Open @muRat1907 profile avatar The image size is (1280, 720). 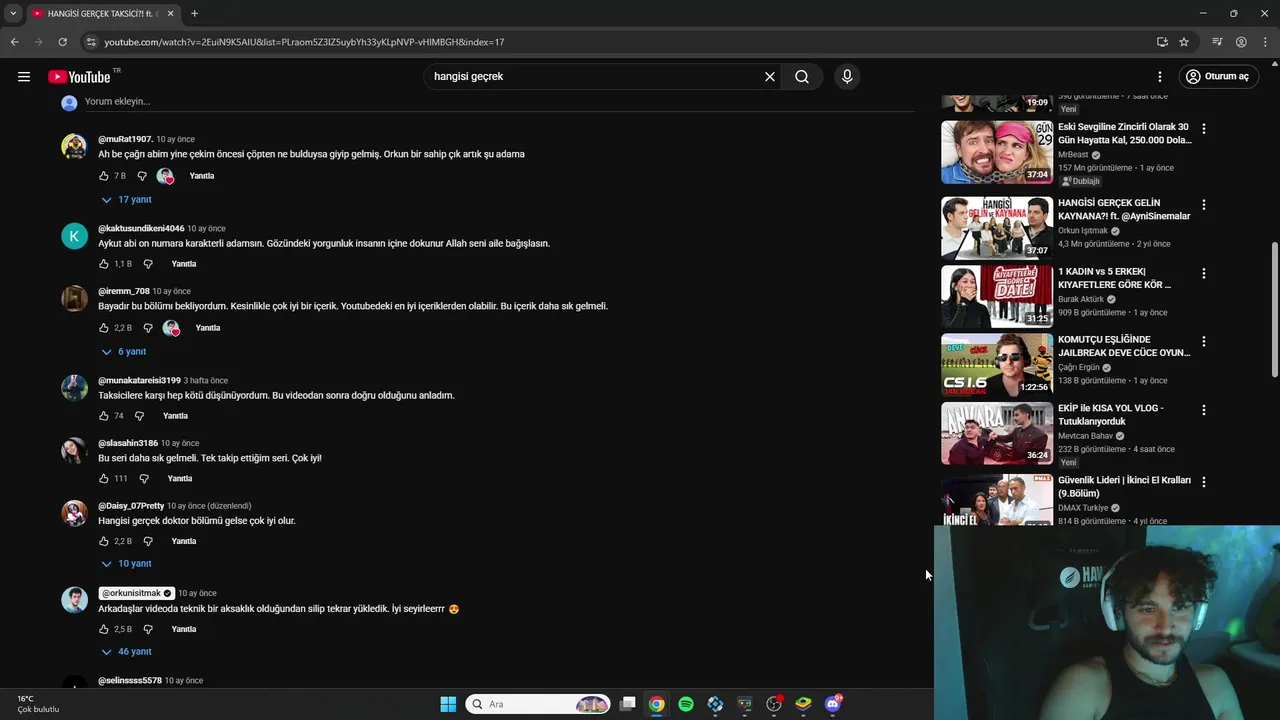(x=74, y=146)
